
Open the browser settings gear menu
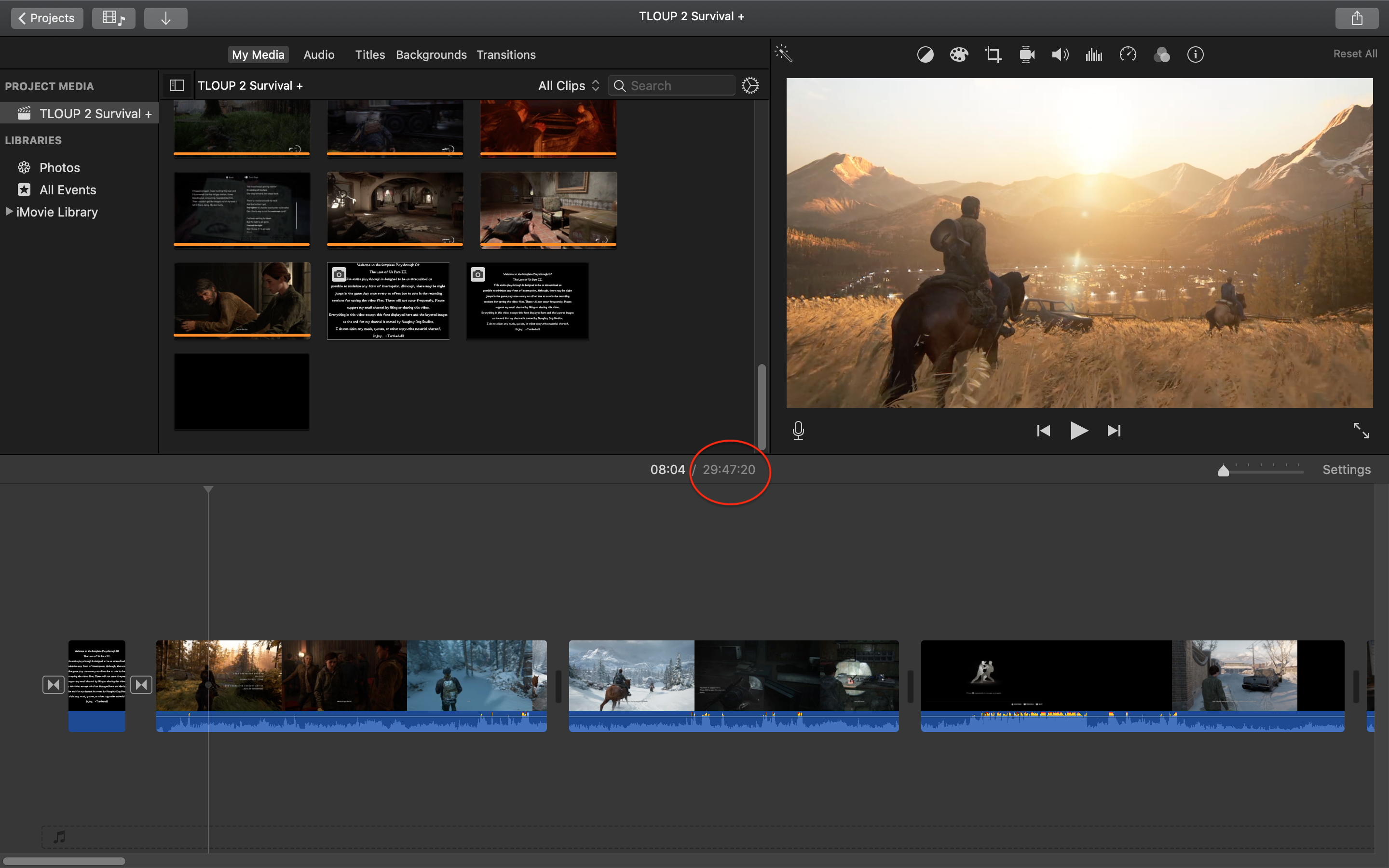pos(750,85)
